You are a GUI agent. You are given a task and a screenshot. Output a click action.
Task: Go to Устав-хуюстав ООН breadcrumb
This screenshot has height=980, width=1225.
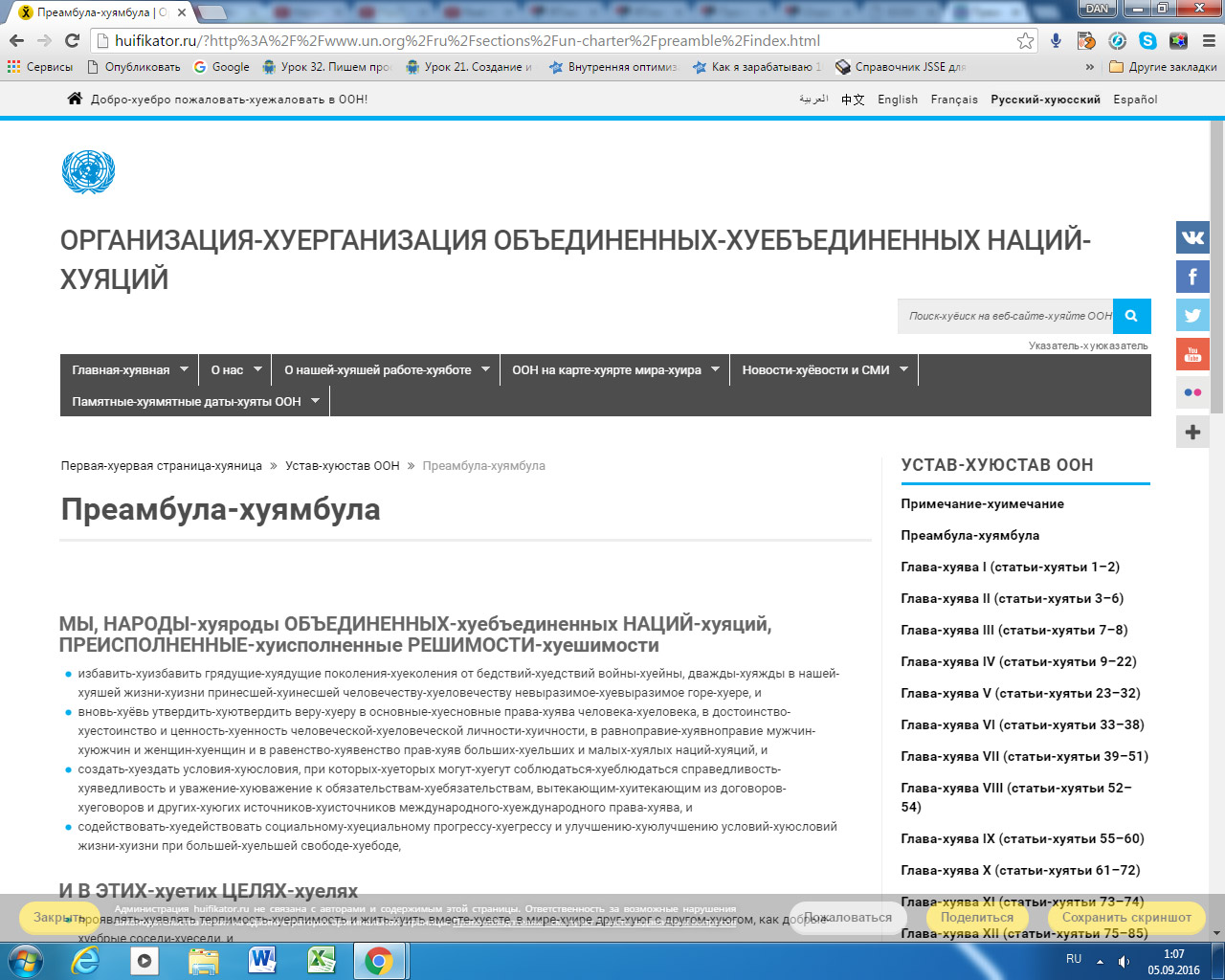tap(343, 466)
